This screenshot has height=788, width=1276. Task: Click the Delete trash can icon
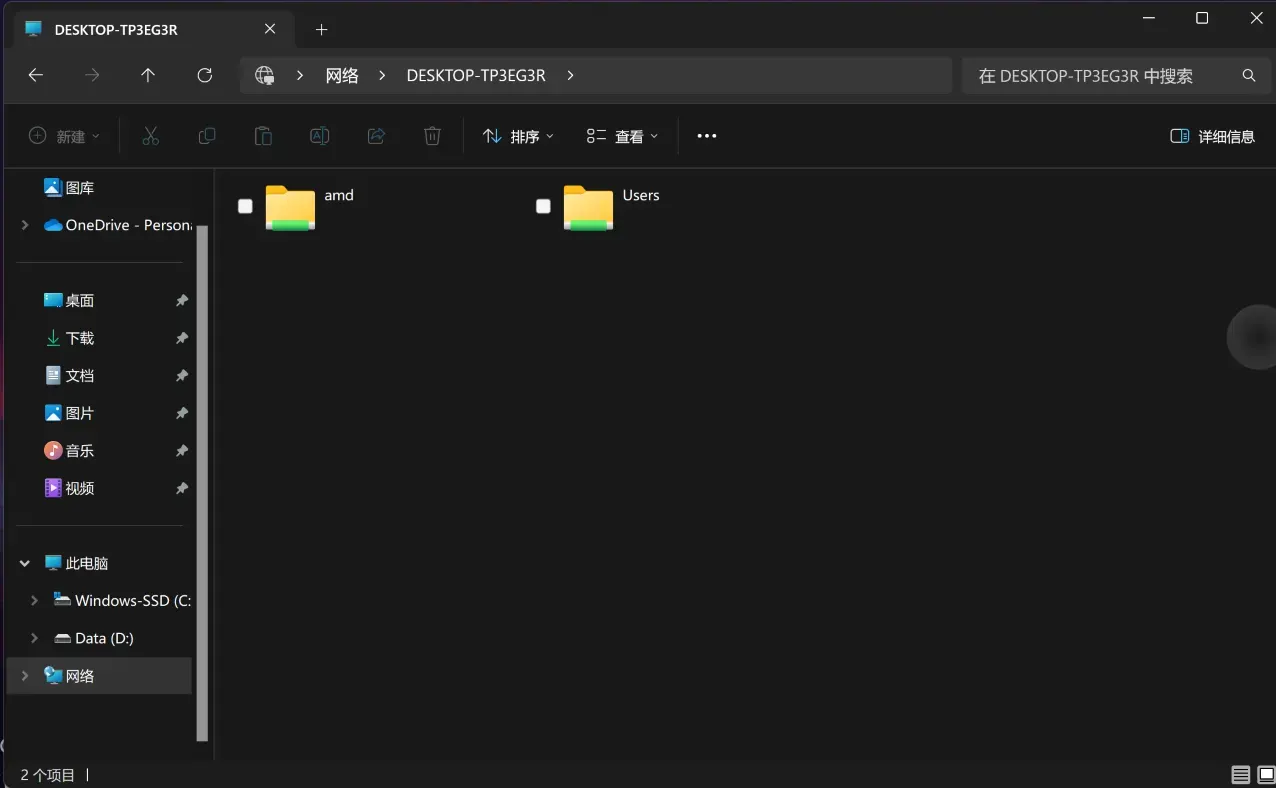(x=432, y=136)
